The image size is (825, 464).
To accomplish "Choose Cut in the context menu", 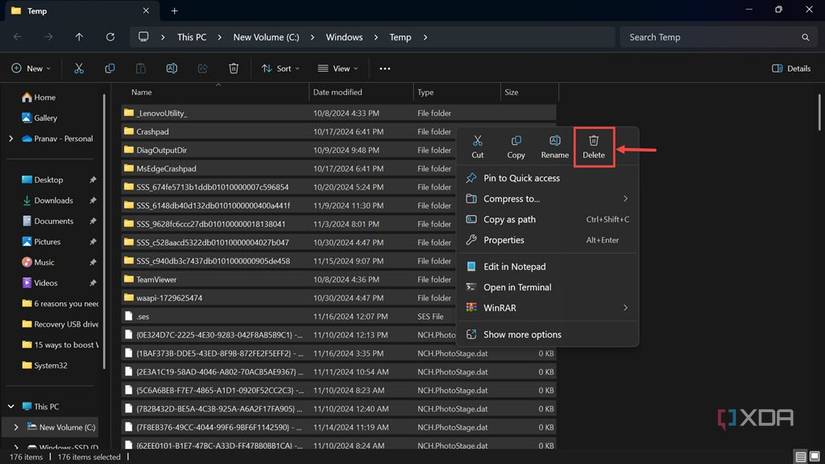I will click(x=477, y=147).
